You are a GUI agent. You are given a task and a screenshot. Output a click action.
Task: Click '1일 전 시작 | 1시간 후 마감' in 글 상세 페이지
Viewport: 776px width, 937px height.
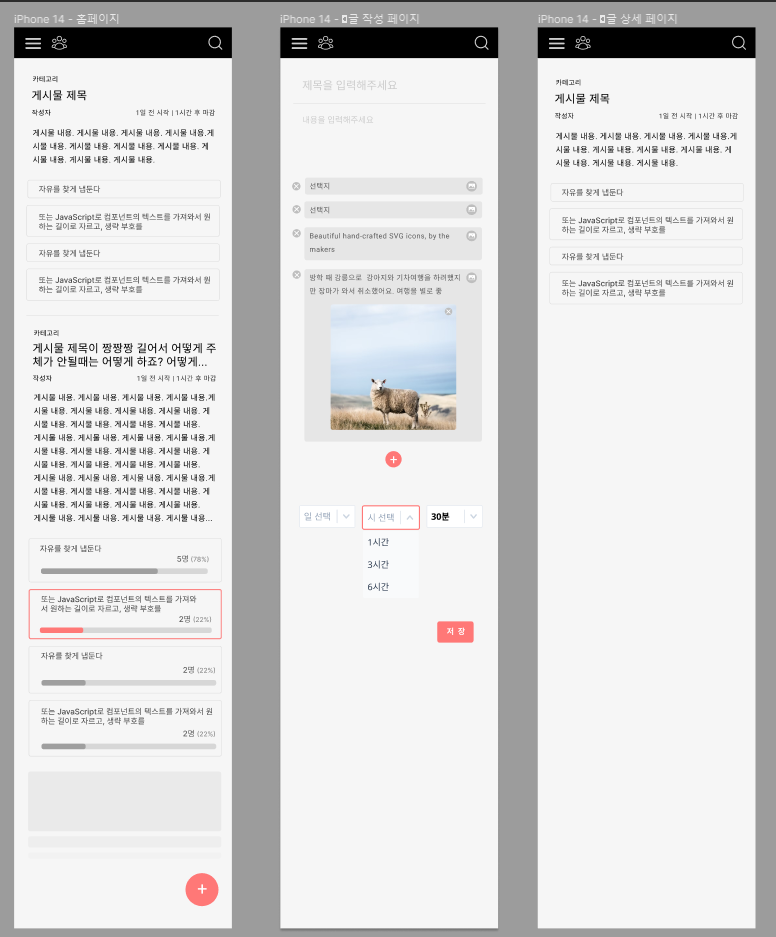coord(698,116)
